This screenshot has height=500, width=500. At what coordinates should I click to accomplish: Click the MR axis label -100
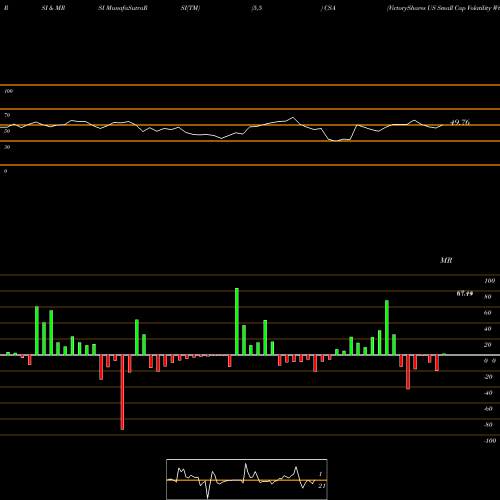[x=490, y=441]
